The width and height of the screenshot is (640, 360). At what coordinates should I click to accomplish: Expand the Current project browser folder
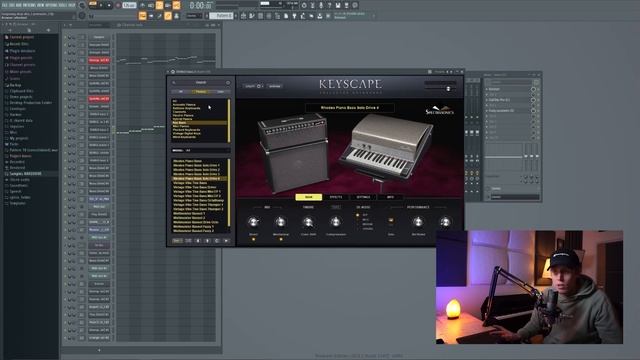[x=21, y=37]
